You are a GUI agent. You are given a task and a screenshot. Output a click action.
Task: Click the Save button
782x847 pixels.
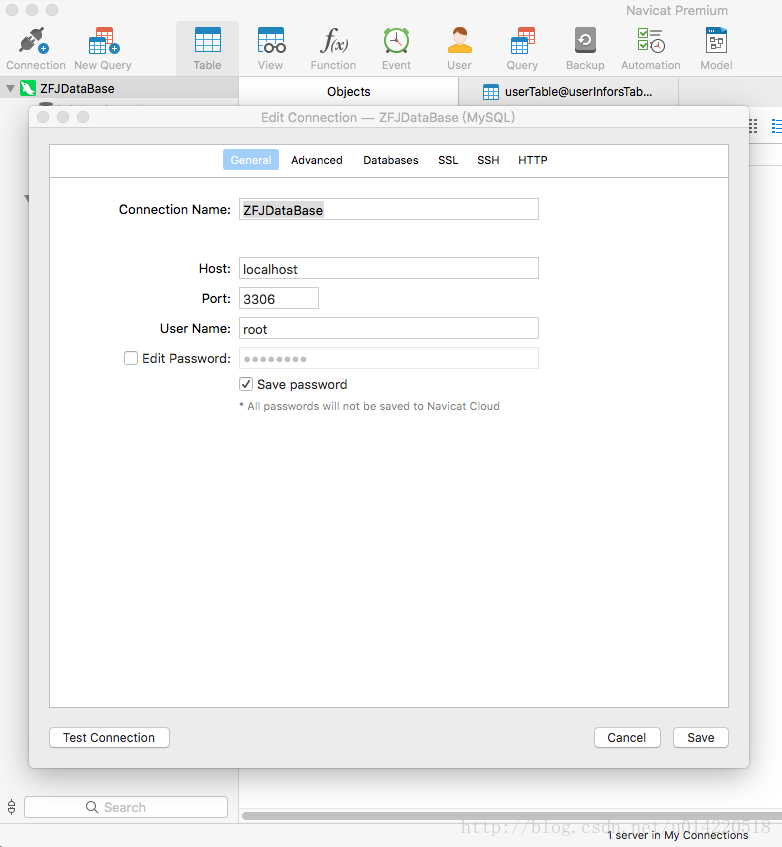(x=700, y=737)
